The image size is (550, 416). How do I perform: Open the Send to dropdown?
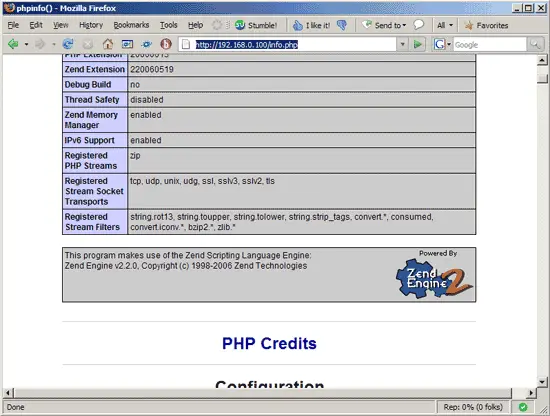(384, 25)
